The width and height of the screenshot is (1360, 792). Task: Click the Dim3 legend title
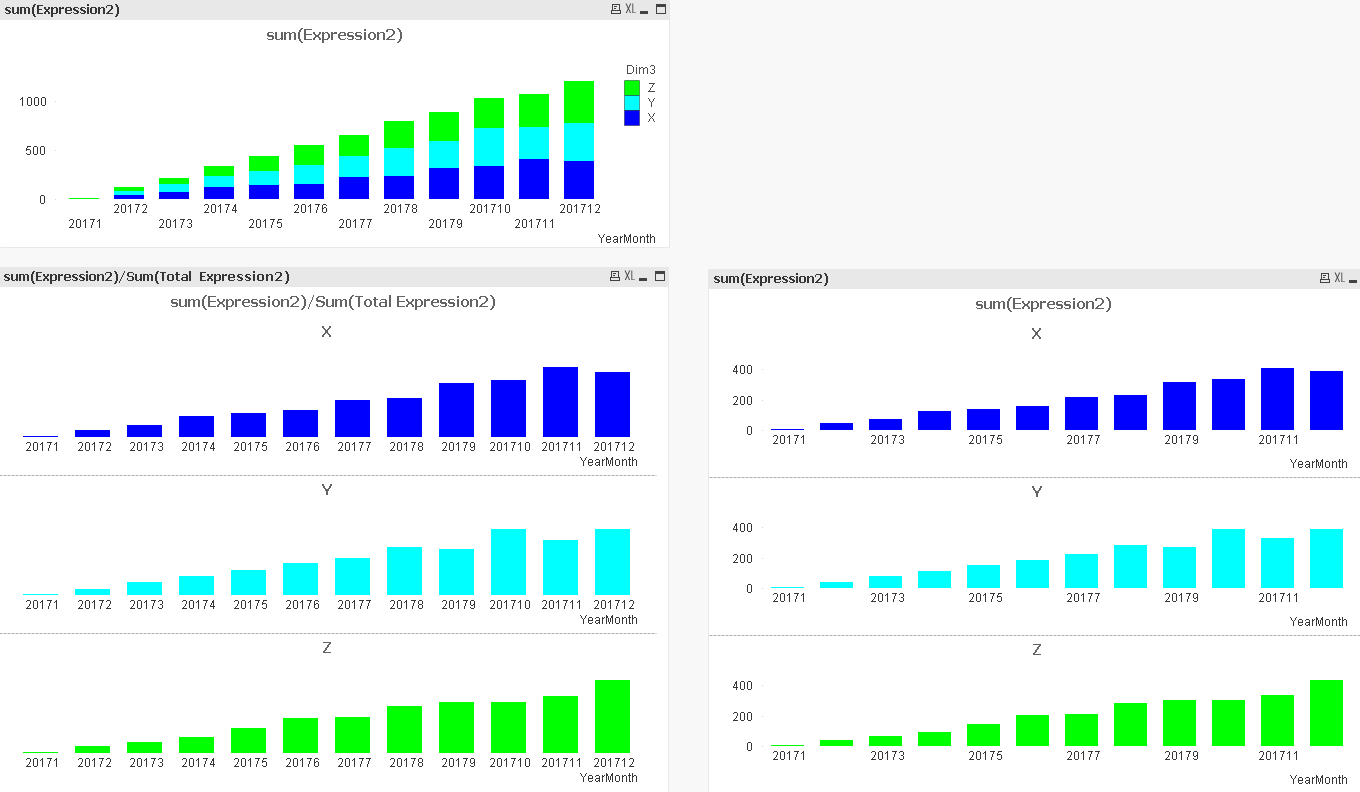coord(641,70)
